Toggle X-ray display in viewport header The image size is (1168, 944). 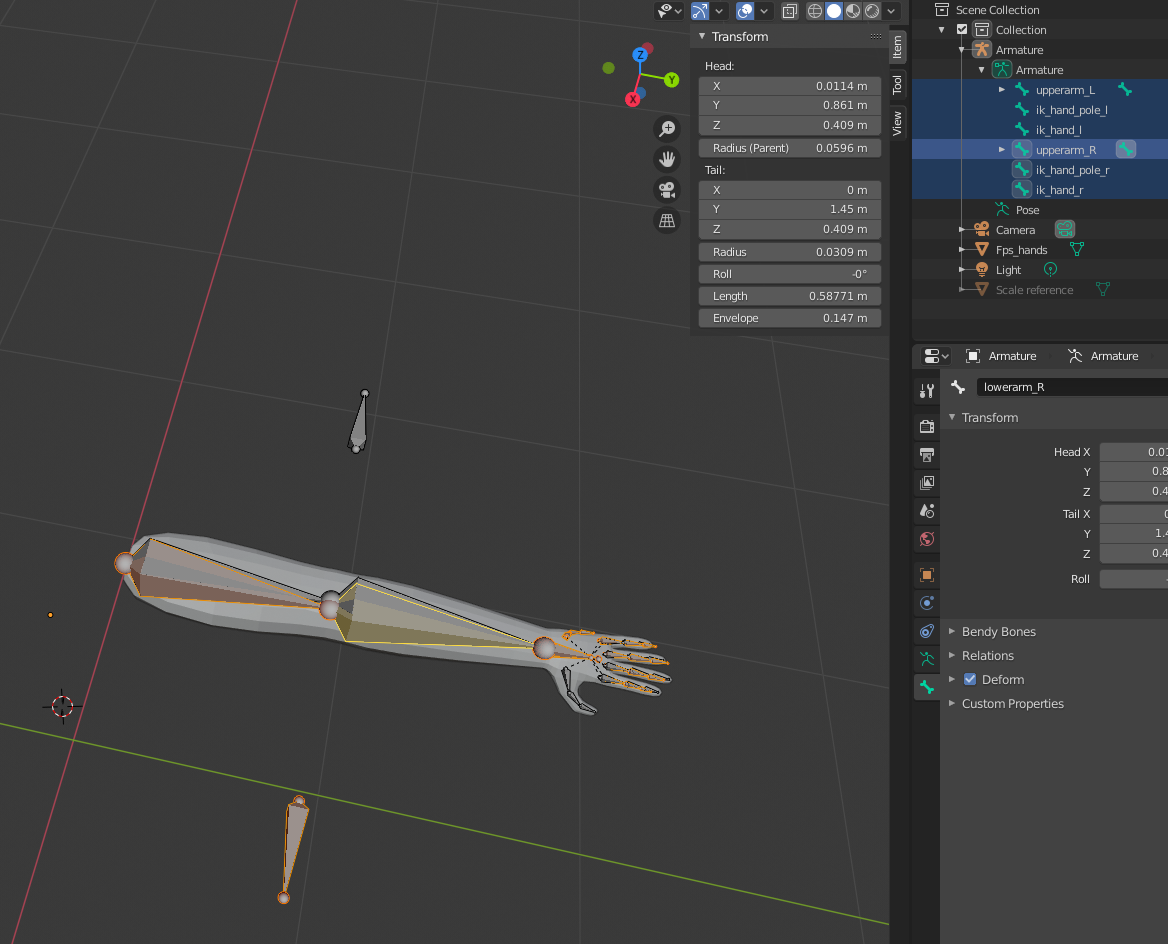tap(790, 11)
